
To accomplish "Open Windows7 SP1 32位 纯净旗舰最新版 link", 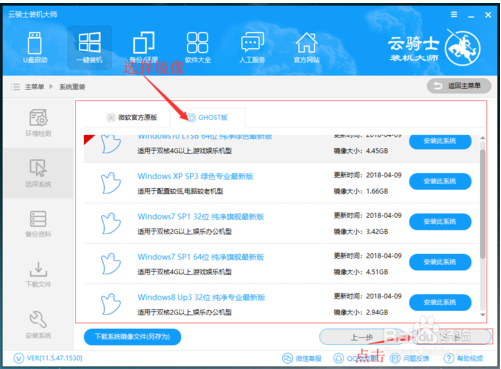I will [x=201, y=217].
